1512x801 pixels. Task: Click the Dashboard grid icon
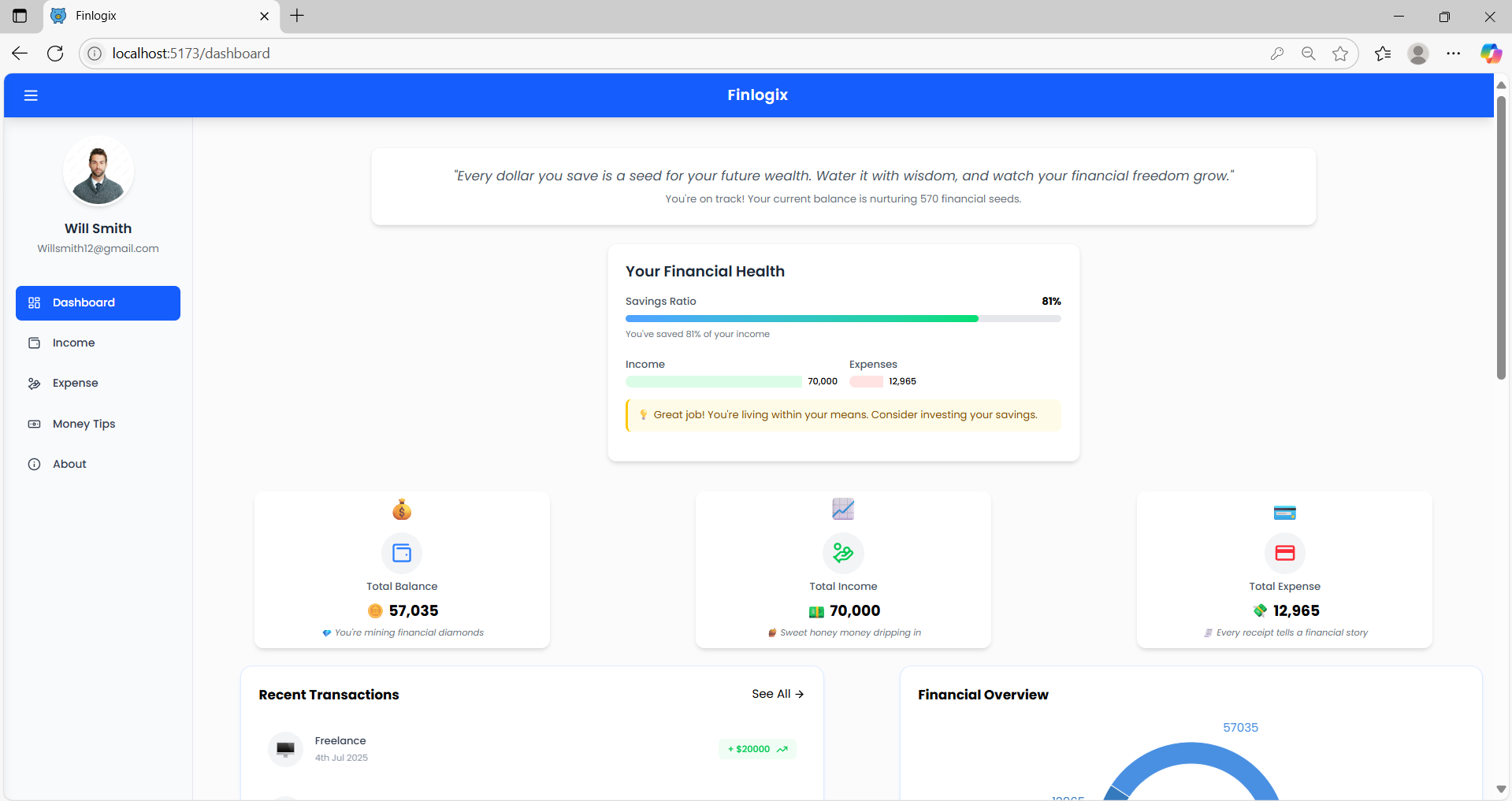[34, 302]
